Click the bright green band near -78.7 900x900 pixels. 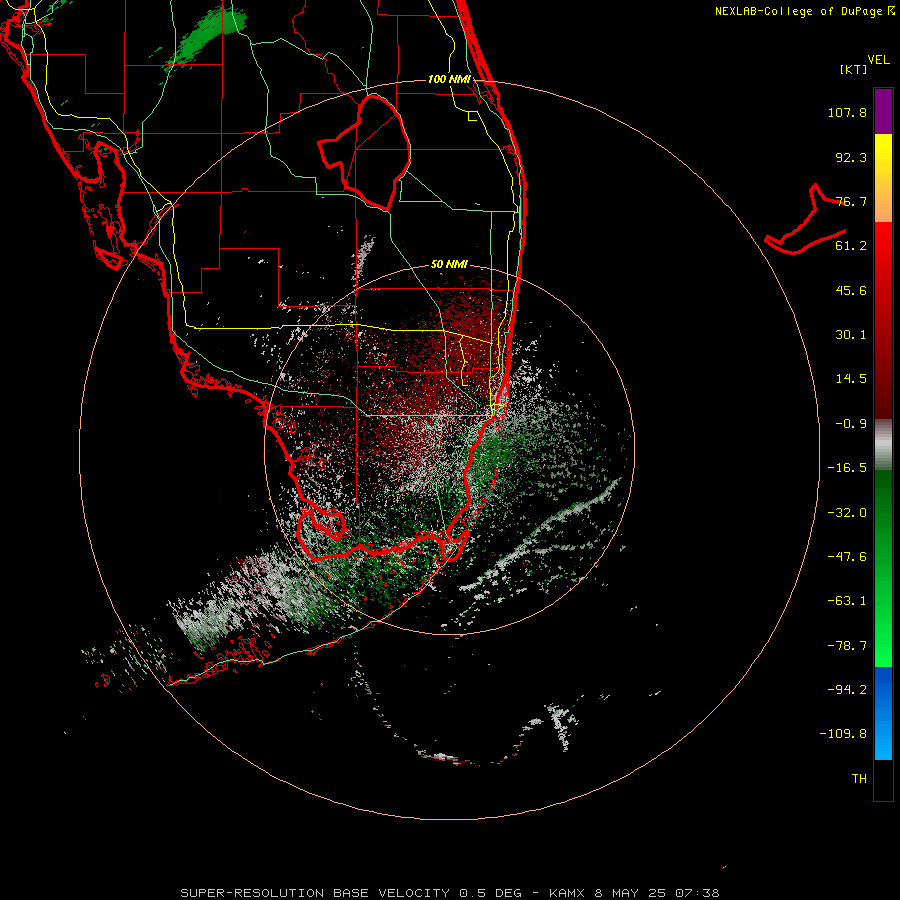coord(883,646)
